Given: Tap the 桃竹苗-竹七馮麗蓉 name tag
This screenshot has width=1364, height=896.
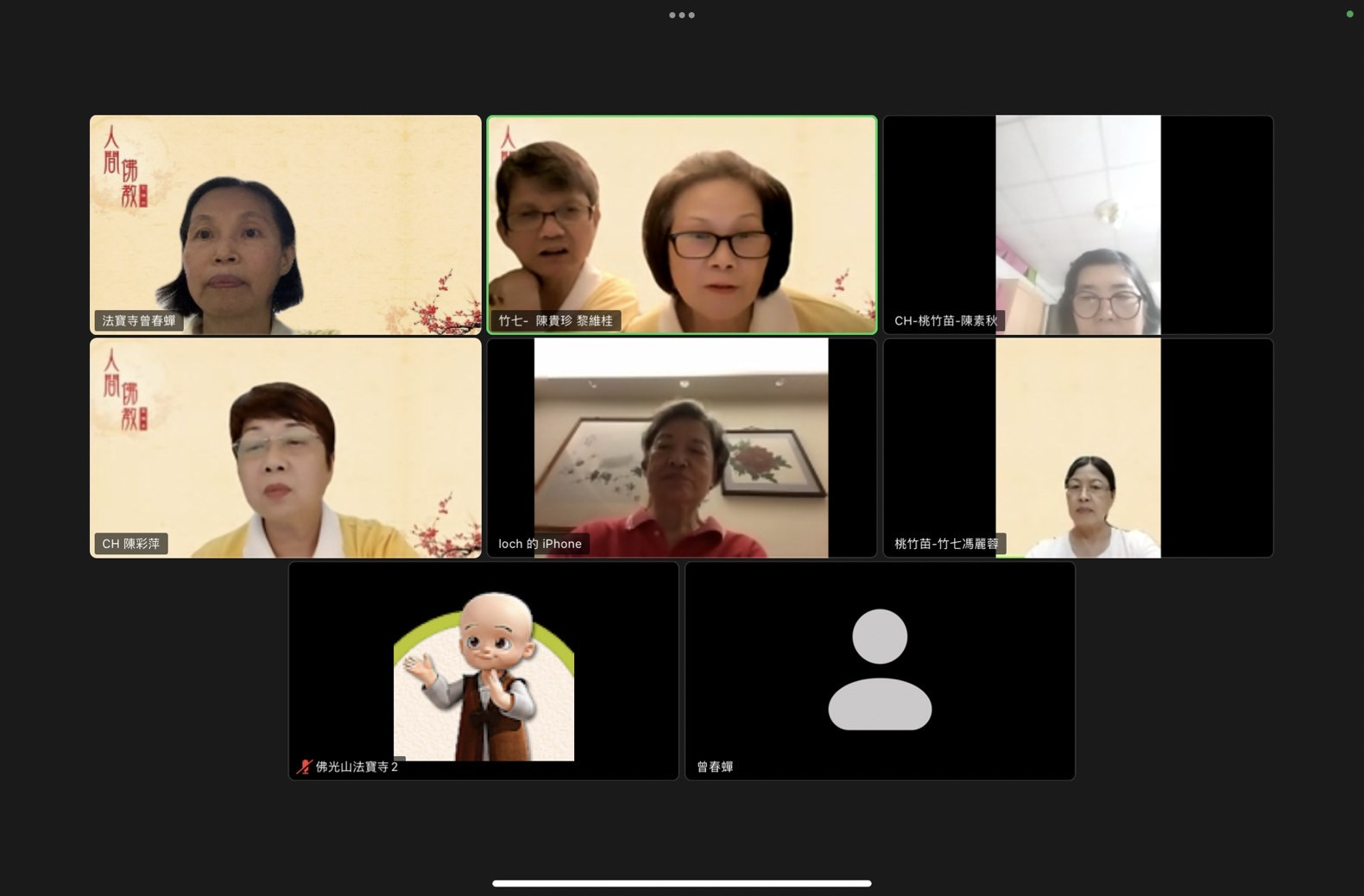Looking at the screenshot, I should [x=945, y=544].
